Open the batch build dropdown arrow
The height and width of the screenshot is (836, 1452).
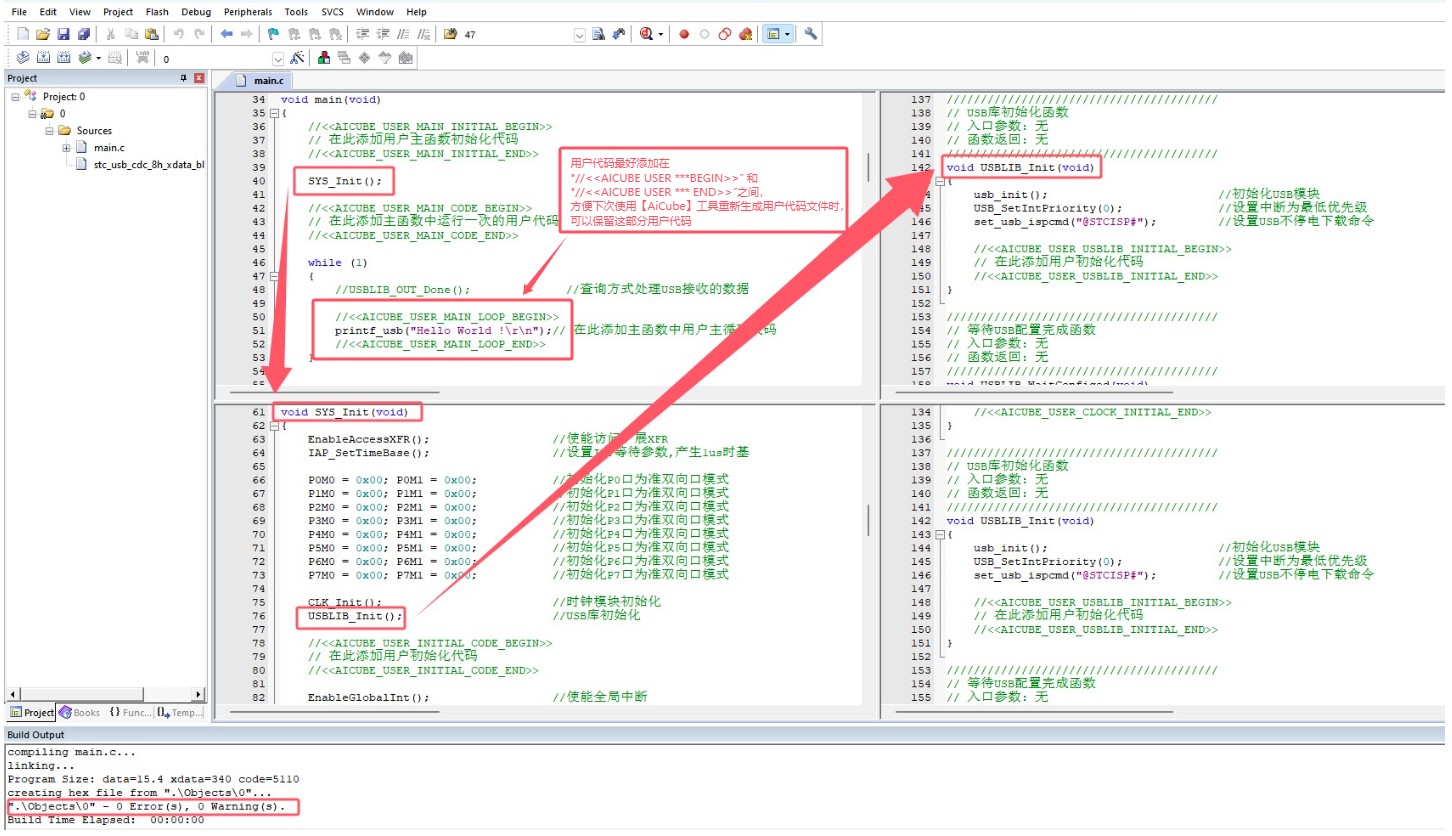(98, 58)
